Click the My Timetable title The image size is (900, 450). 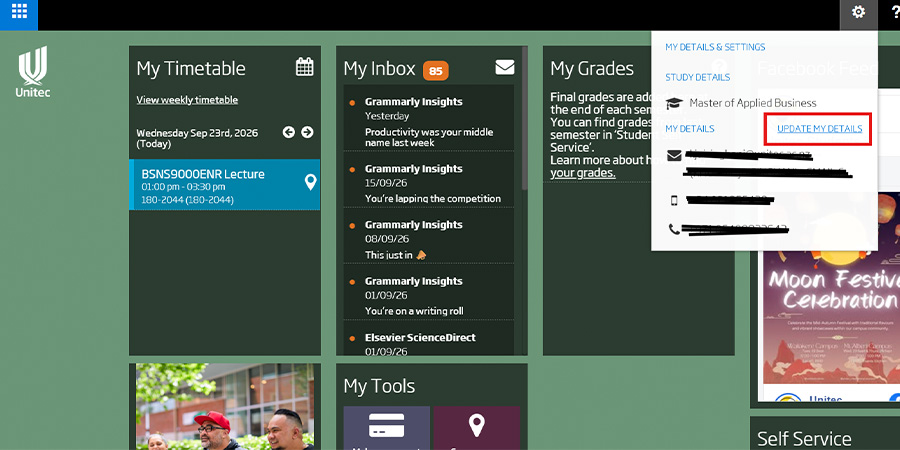pyautogui.click(x=191, y=68)
